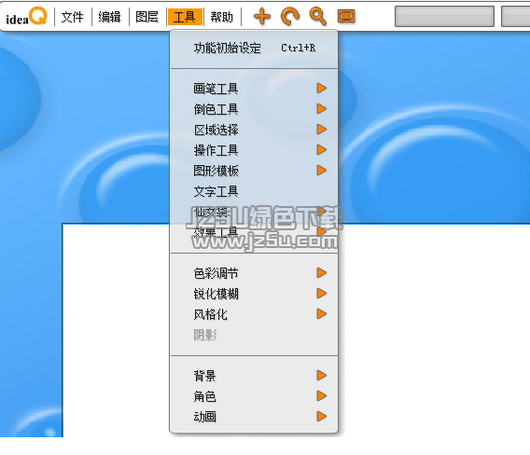The width and height of the screenshot is (530, 455).
Task: Expand the arrow next to 动画
Action: point(322,416)
